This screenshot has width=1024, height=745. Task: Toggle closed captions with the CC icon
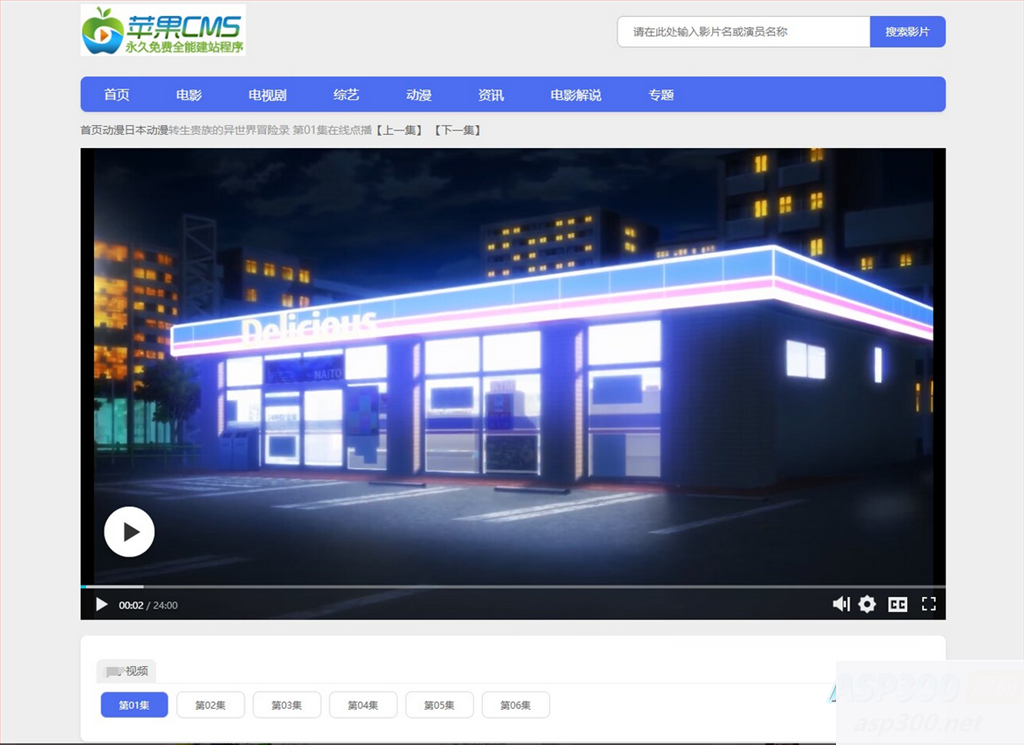coord(897,604)
